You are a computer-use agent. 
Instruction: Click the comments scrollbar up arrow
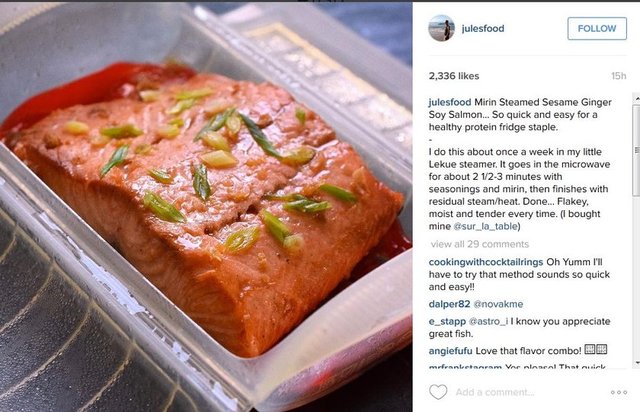(637, 98)
